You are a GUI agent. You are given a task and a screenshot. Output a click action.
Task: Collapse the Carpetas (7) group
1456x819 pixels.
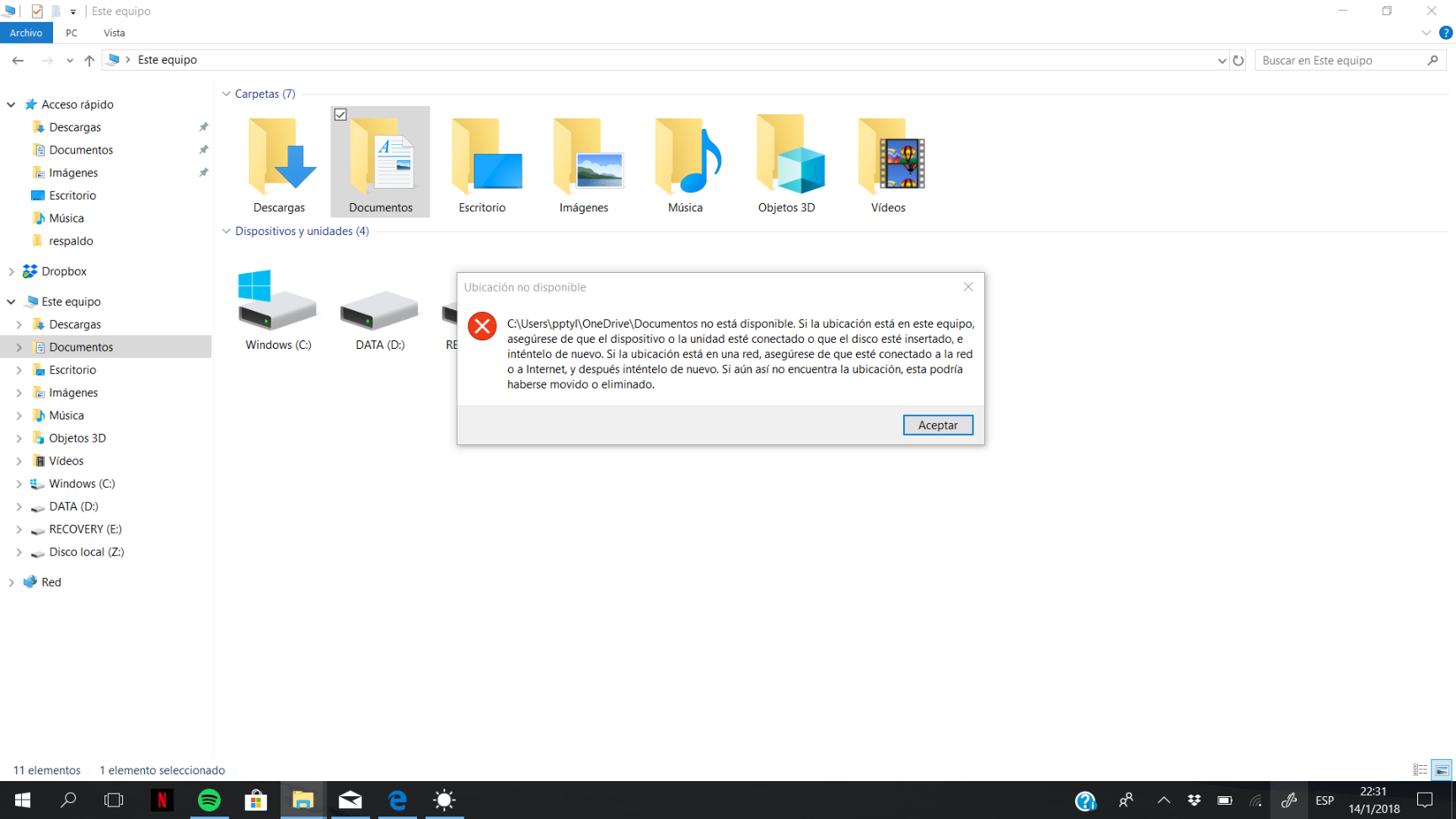click(x=227, y=94)
